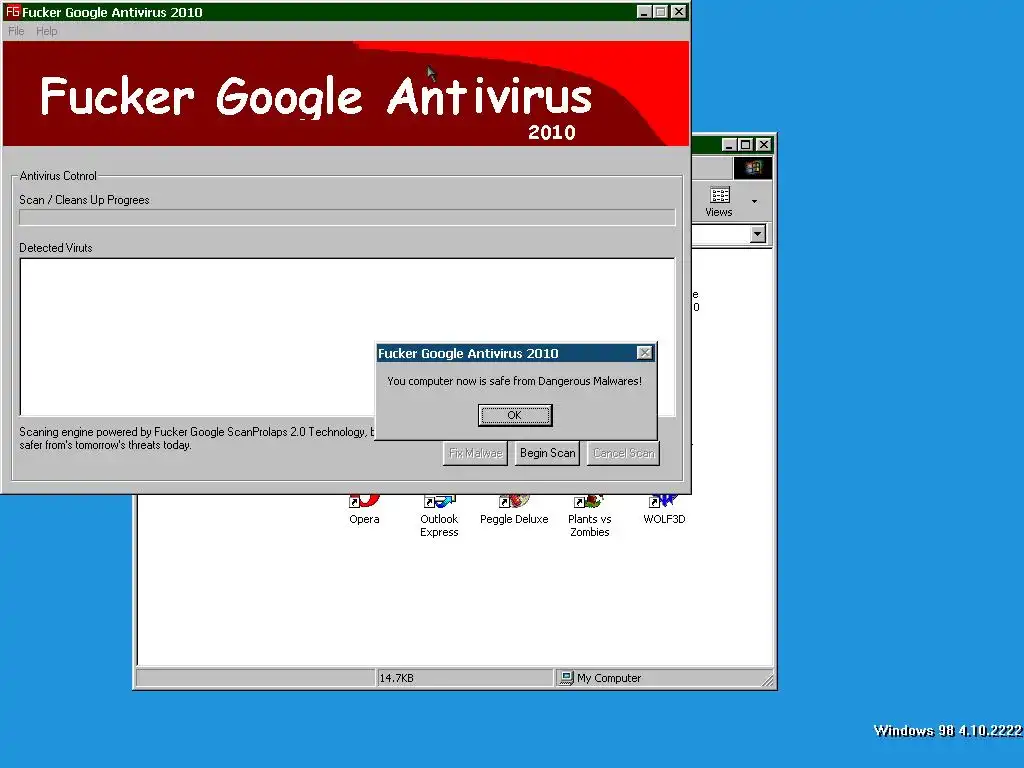The image size is (1024, 768).
Task: Close the safe-from-malwares message dialog
Action: 645,353
